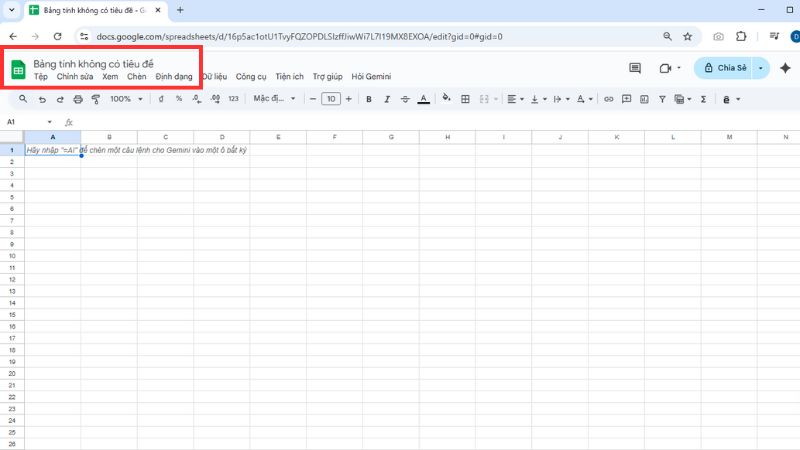The width and height of the screenshot is (800, 450).
Task: Toggle strikethrough formatting
Action: 404,99
